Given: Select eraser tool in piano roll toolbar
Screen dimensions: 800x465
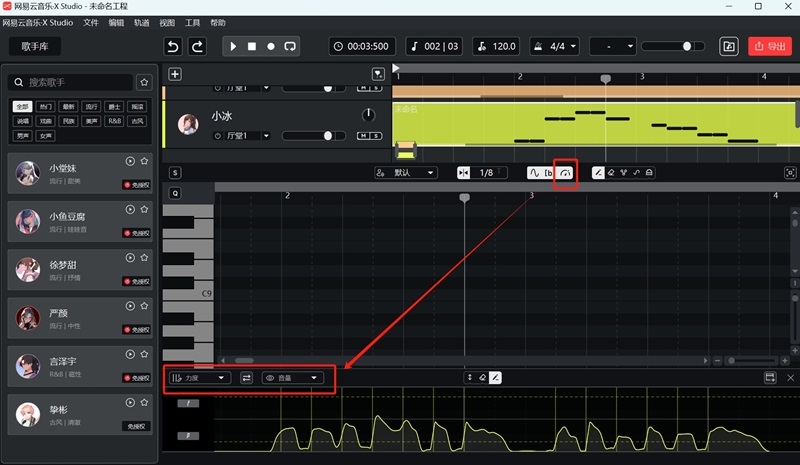Looking at the screenshot, I should click(x=611, y=173).
